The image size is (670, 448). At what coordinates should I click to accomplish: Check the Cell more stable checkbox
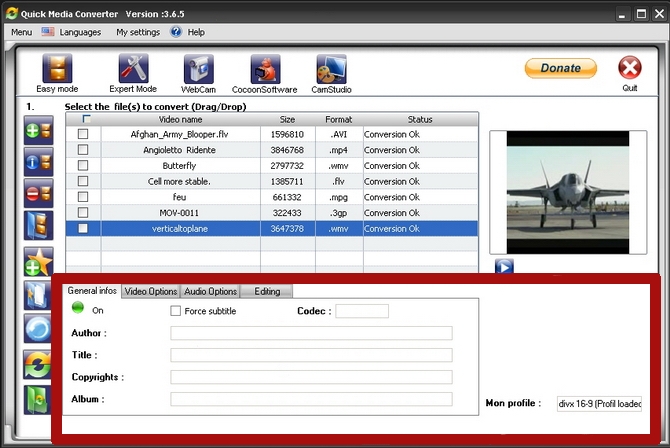(x=83, y=181)
